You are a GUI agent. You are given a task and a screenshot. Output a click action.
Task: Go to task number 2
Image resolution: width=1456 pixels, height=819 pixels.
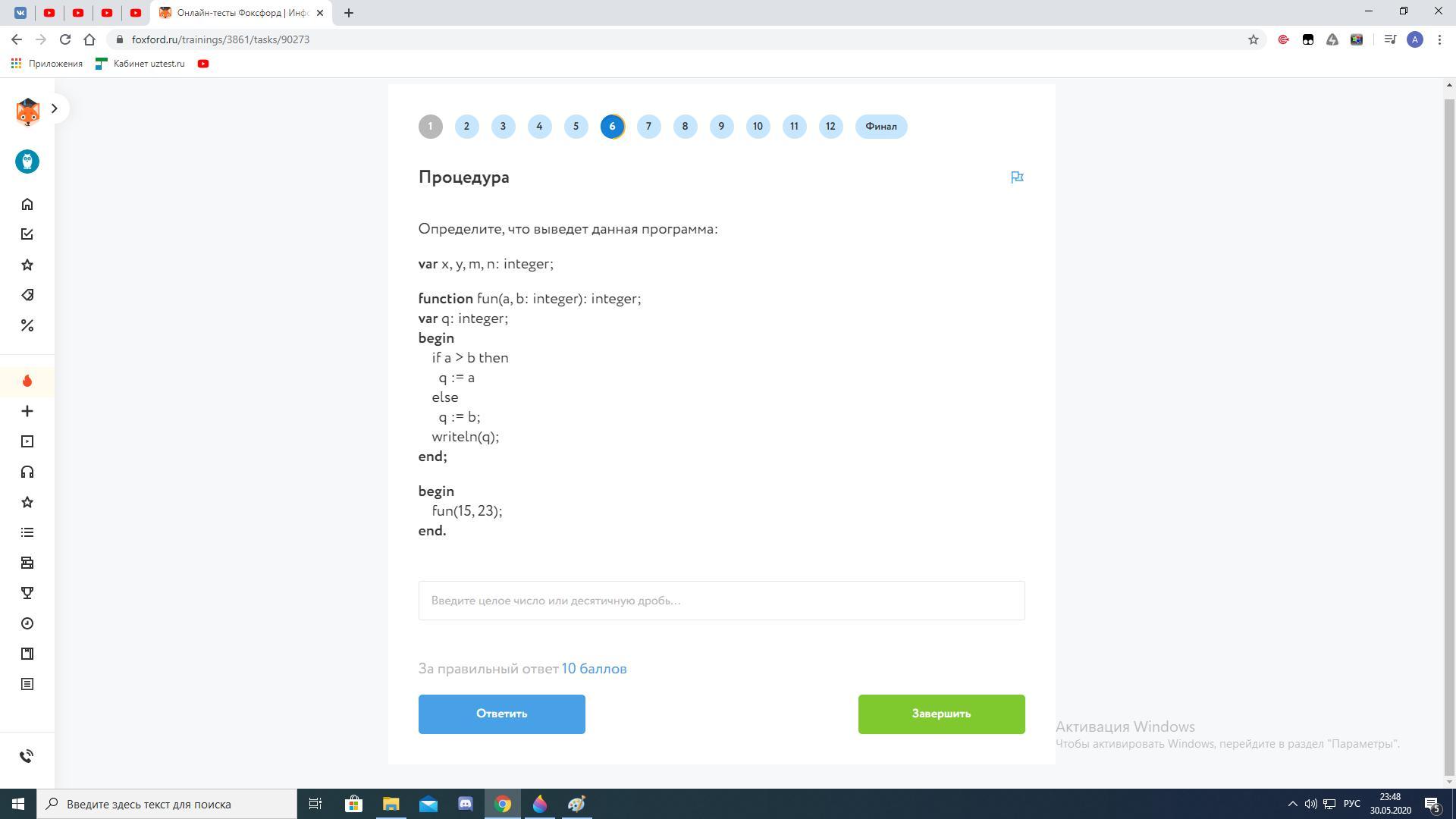[x=466, y=127]
